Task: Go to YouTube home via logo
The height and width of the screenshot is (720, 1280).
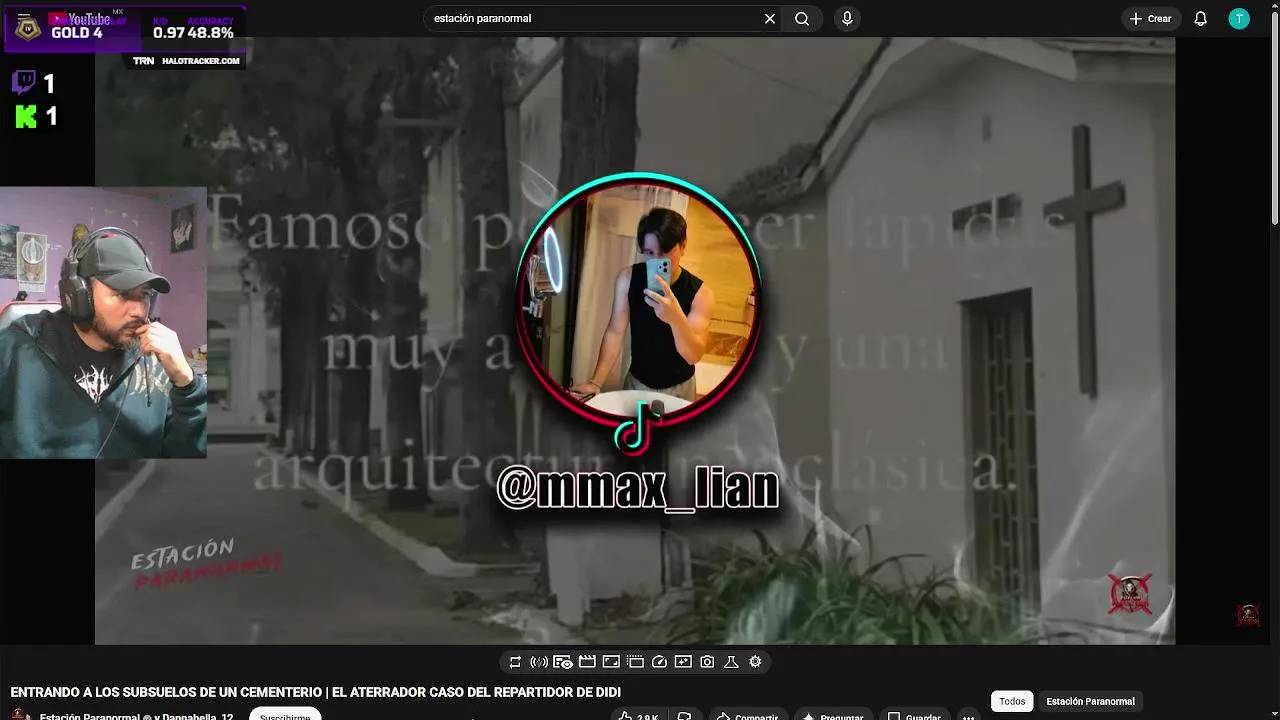Action: coord(85,18)
